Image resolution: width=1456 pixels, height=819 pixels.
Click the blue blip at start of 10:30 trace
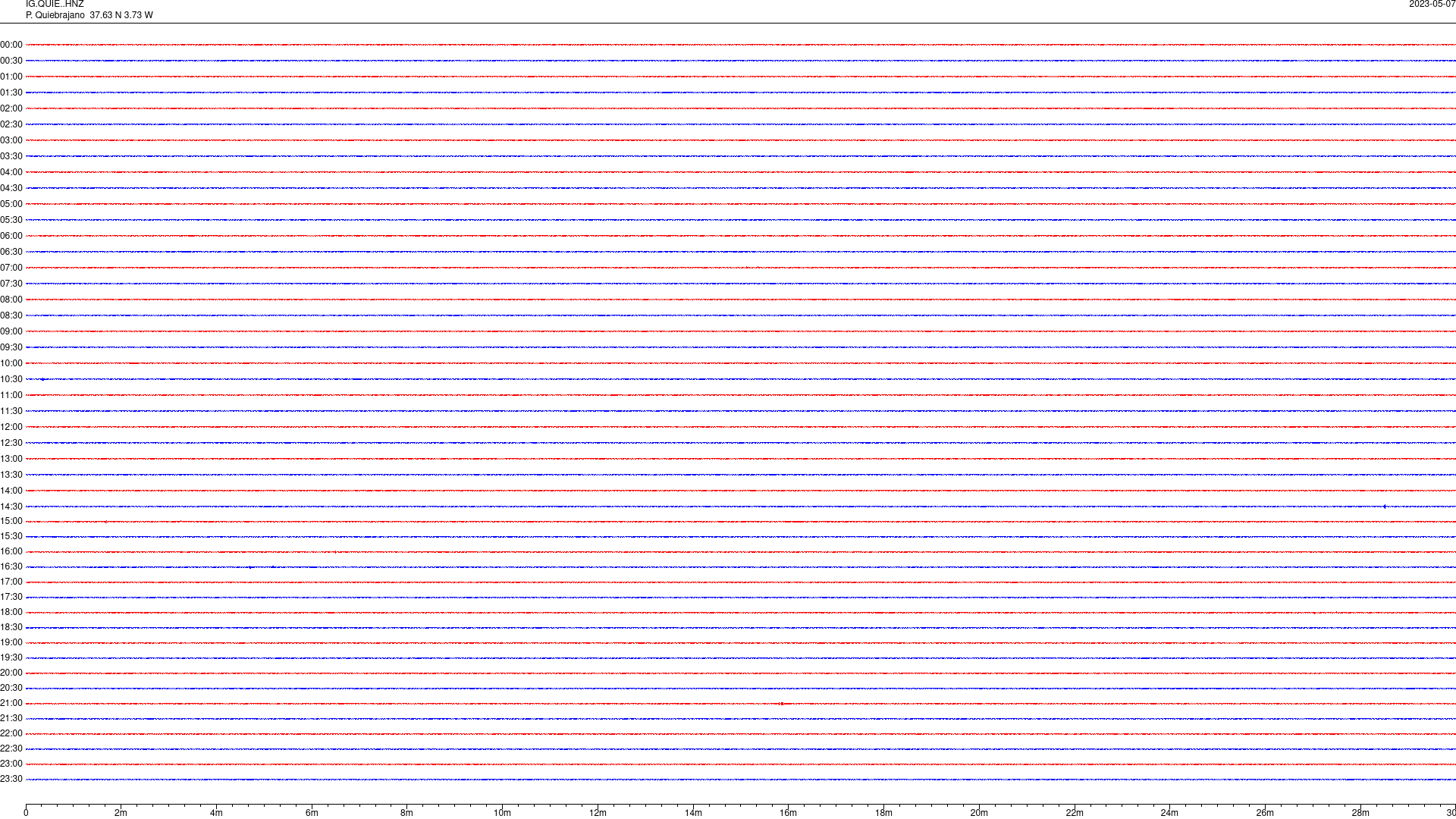tap(42, 379)
